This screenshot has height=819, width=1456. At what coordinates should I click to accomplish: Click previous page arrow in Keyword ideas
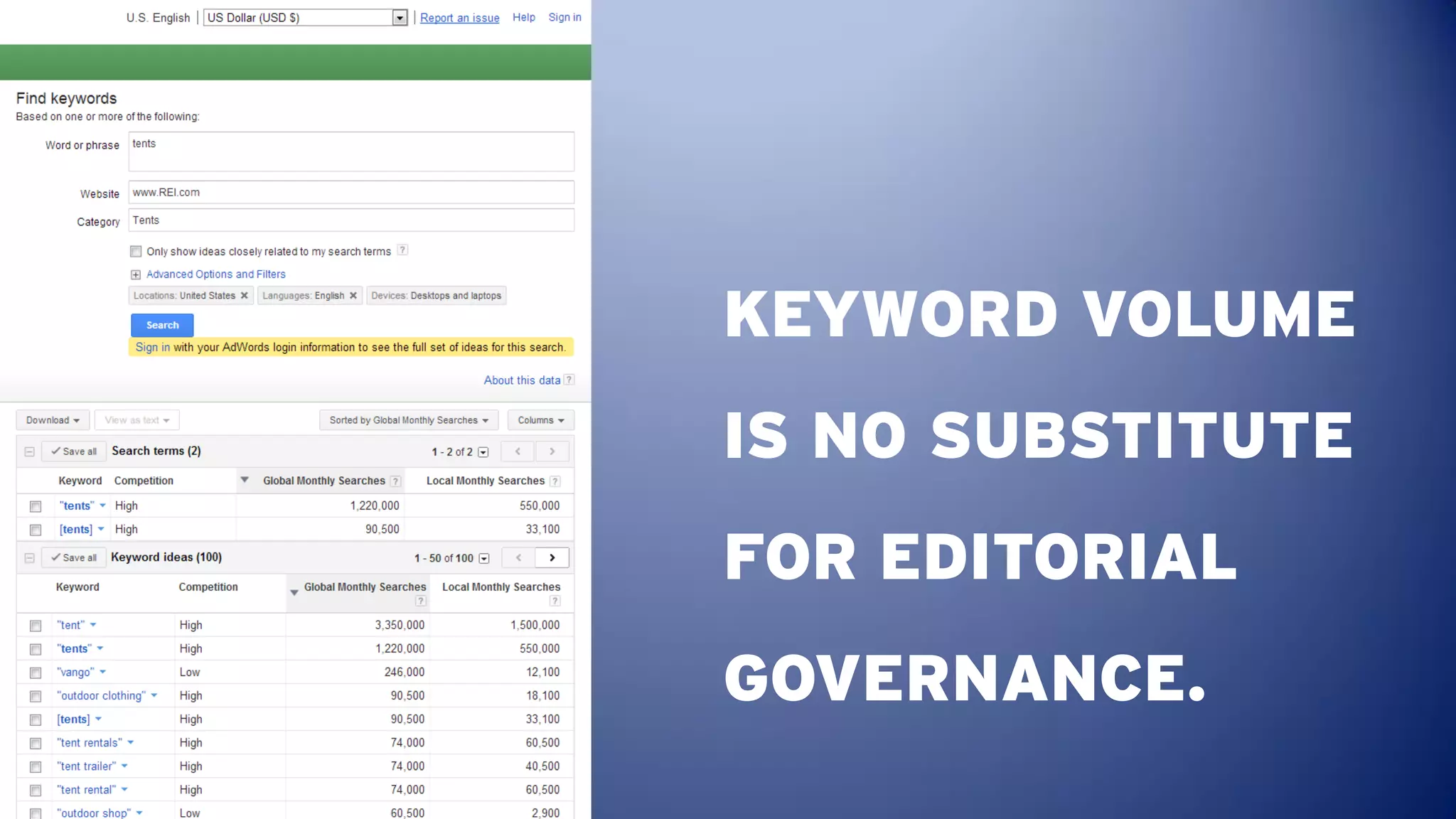point(518,557)
